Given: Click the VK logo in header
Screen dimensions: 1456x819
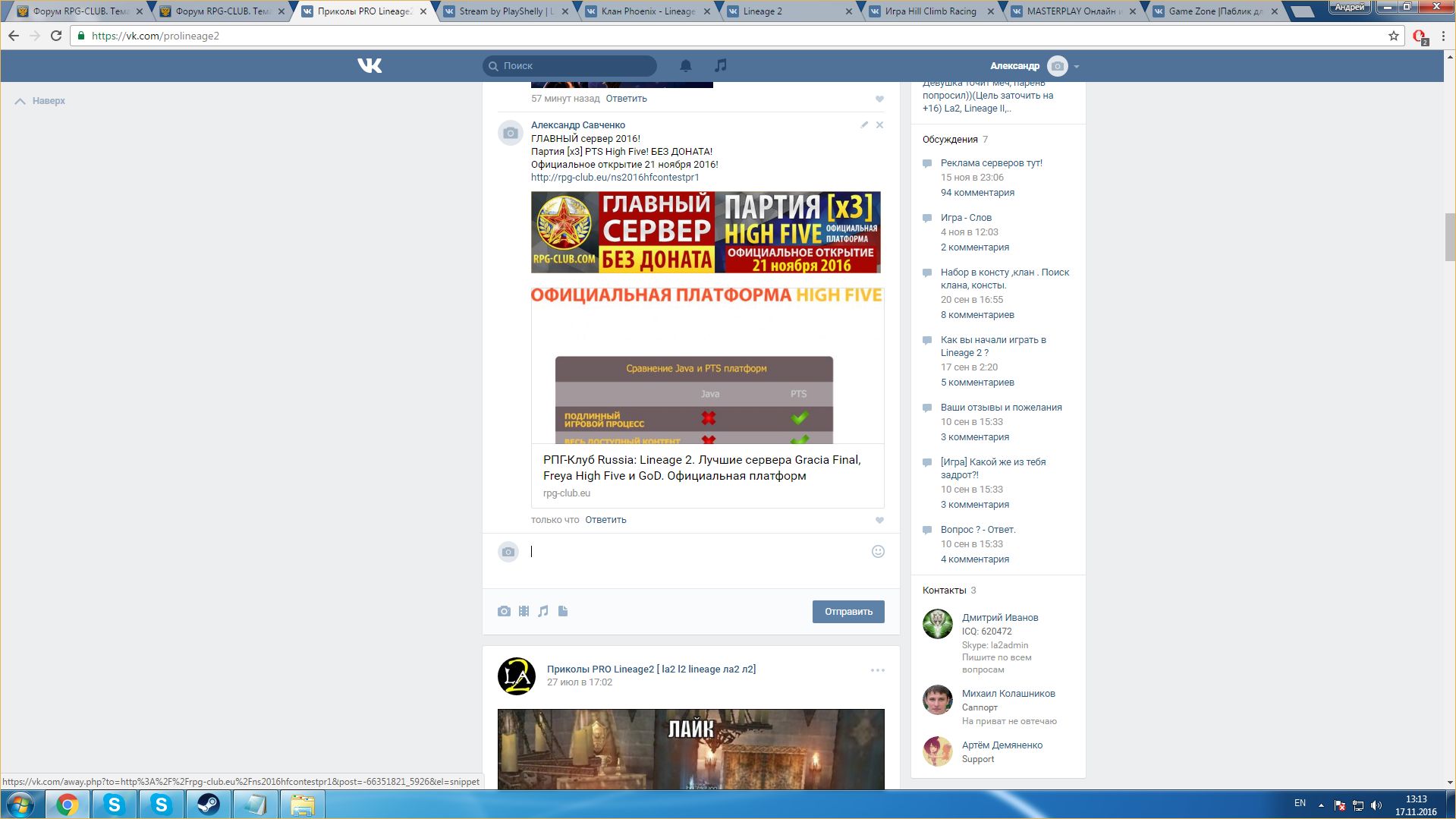Looking at the screenshot, I should [x=370, y=66].
